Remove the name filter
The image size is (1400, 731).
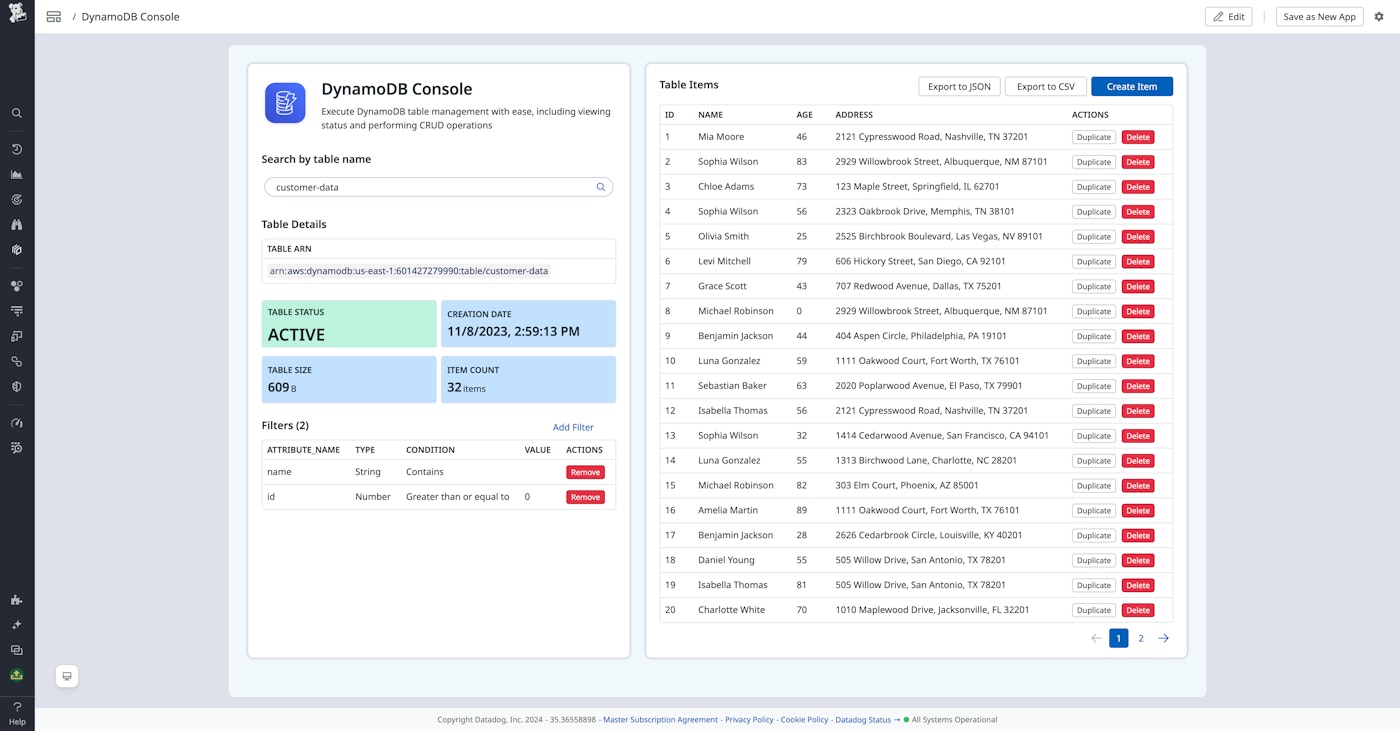[585, 472]
